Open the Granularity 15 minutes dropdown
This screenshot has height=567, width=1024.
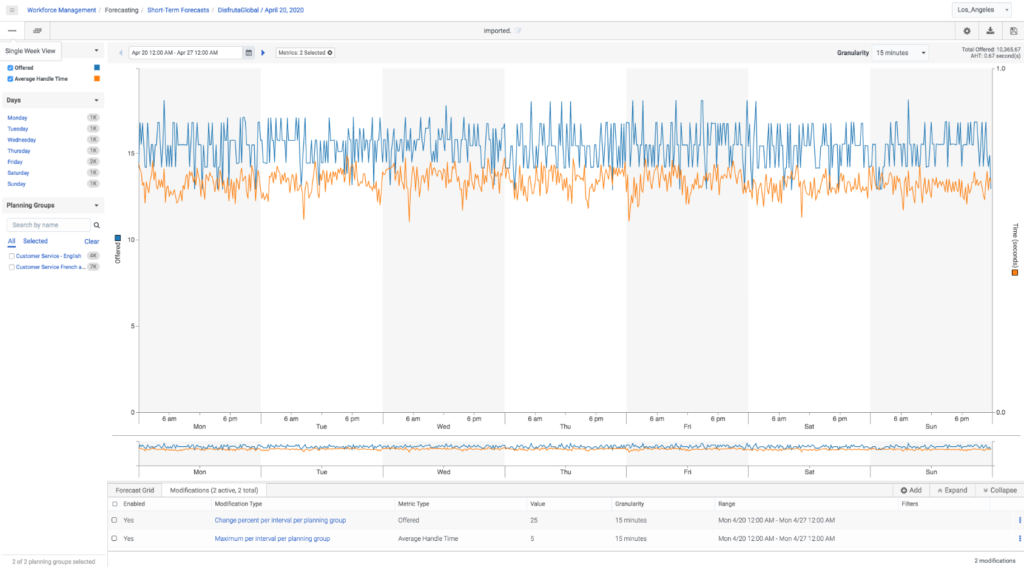click(900, 52)
